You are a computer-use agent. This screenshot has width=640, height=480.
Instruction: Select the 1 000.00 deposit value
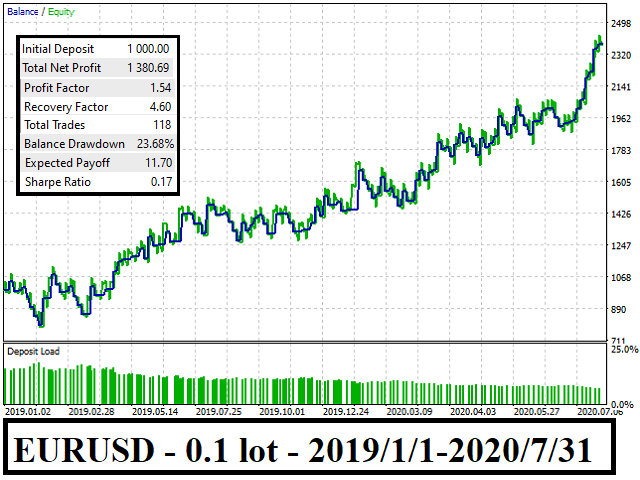(x=148, y=49)
